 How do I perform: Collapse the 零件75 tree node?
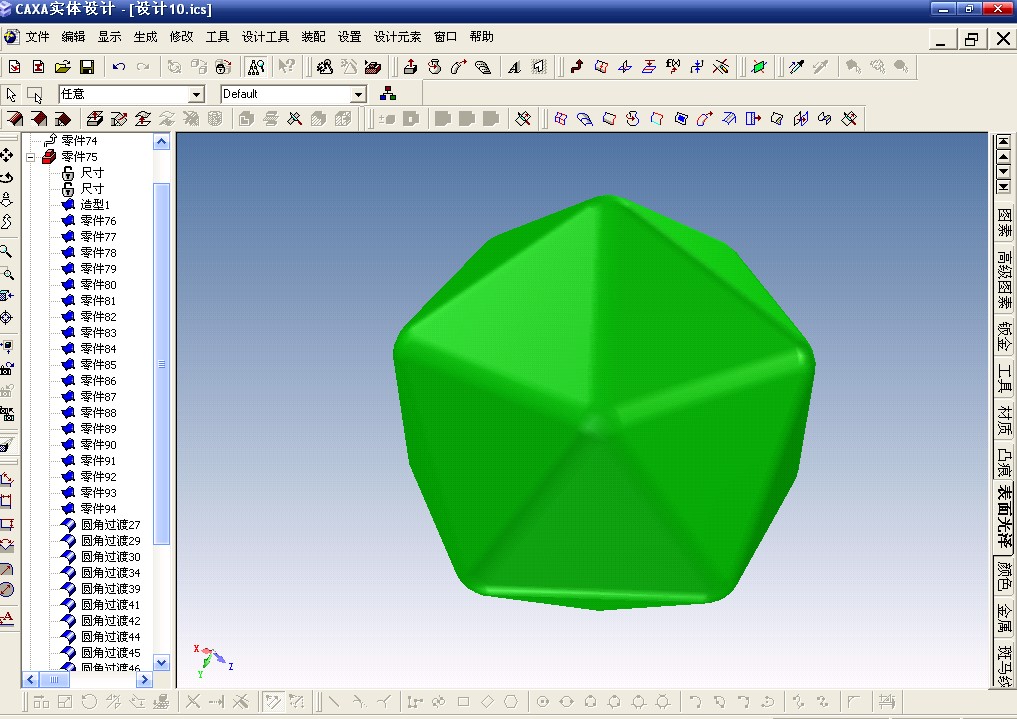coord(30,157)
